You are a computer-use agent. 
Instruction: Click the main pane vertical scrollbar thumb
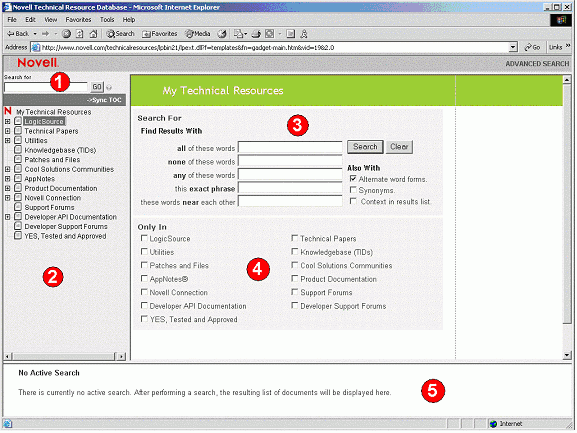point(567,204)
